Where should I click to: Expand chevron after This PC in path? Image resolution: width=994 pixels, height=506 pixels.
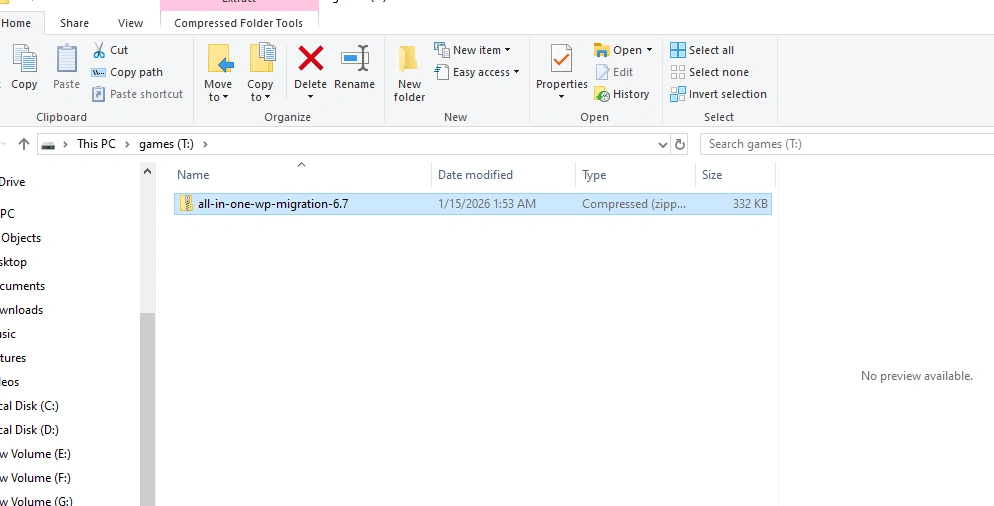click(x=127, y=145)
